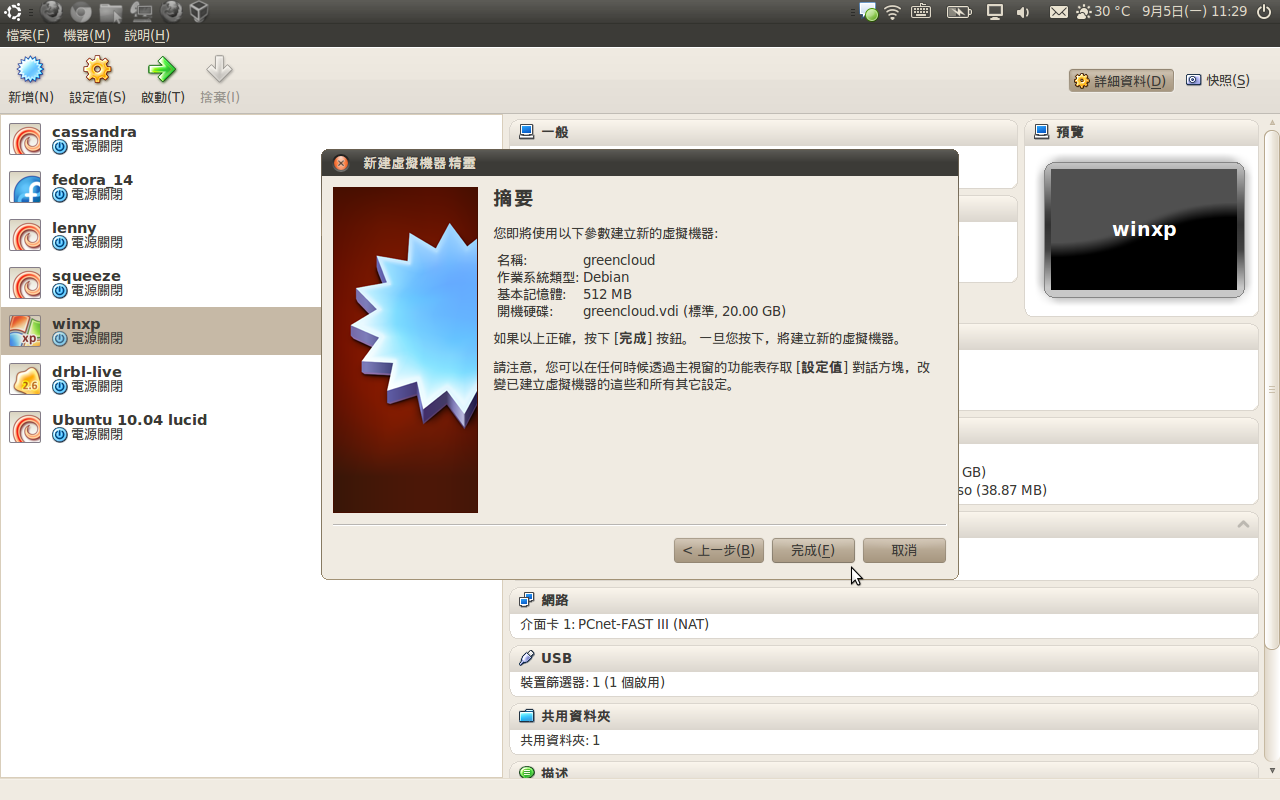
Task: Open the 機器(M) menu
Action: click(87, 35)
